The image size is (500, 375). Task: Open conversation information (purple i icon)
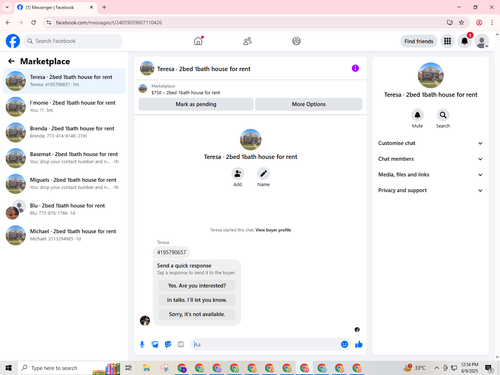355,68
